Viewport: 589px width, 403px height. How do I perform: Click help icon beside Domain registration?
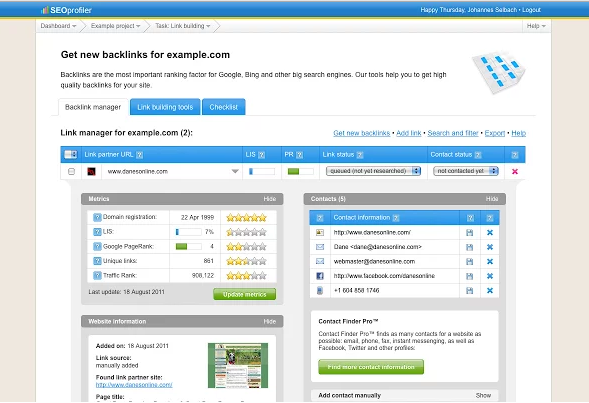tap(97, 217)
